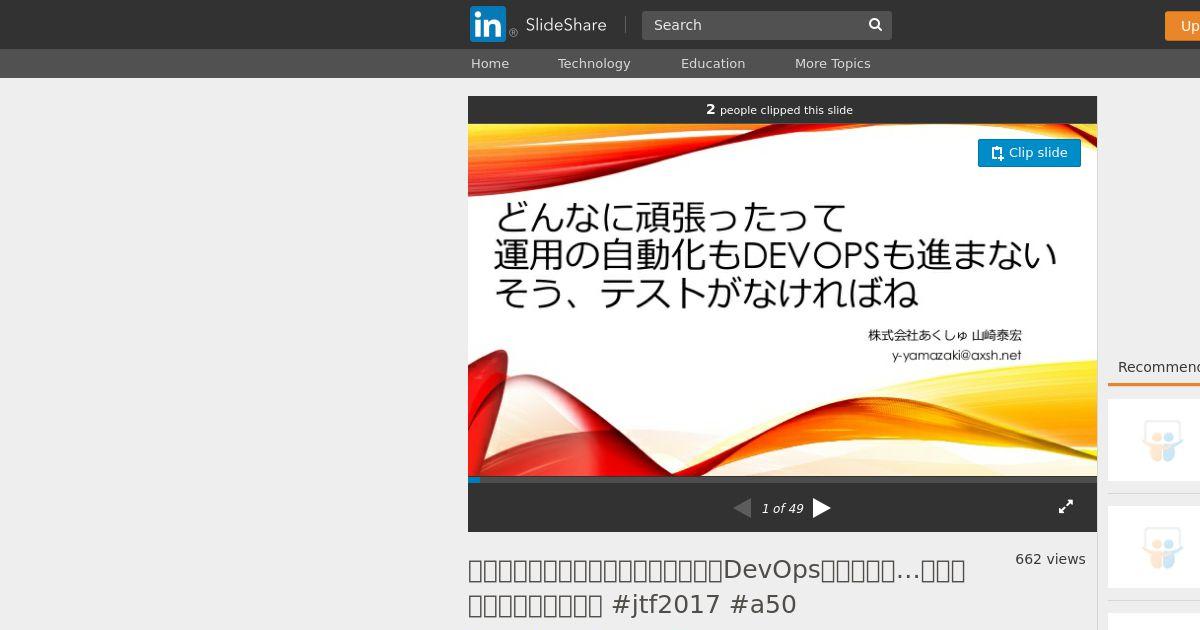The width and height of the screenshot is (1200, 630).
Task: Go to the previous slide arrow
Action: coord(742,508)
